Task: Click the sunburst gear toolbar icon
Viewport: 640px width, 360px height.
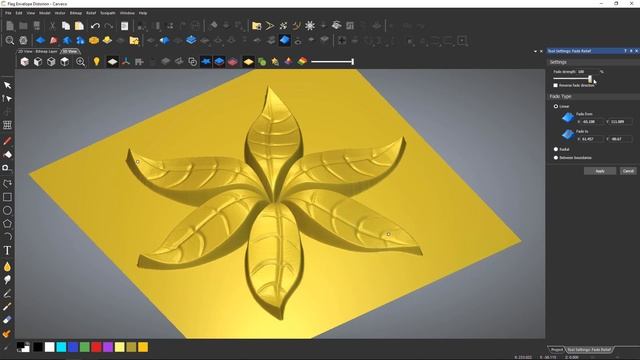Action: point(310,26)
